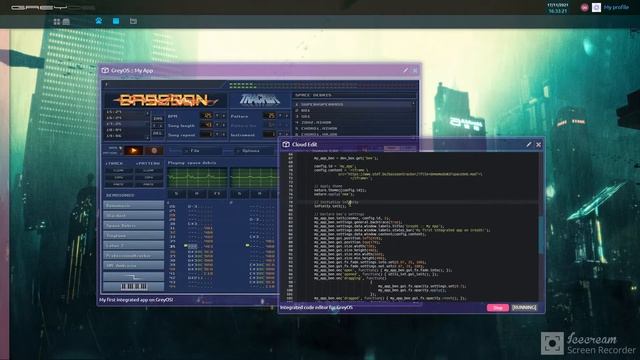Click the pencil edit icon on Cloud Edit window
640x360 pixels.
529,144
